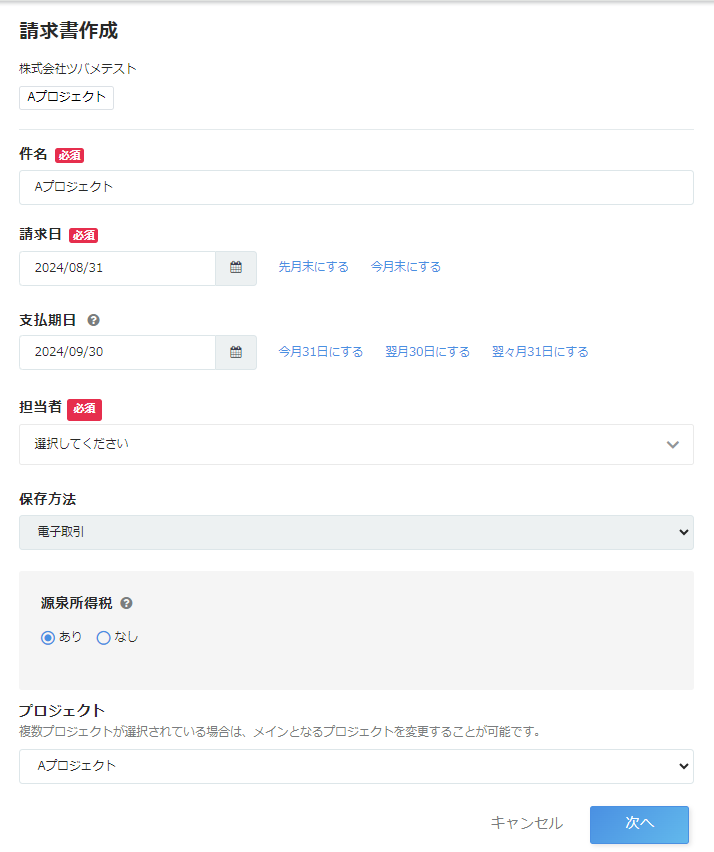Open the プロジェクト select box
The width and height of the screenshot is (714, 852).
(x=356, y=766)
